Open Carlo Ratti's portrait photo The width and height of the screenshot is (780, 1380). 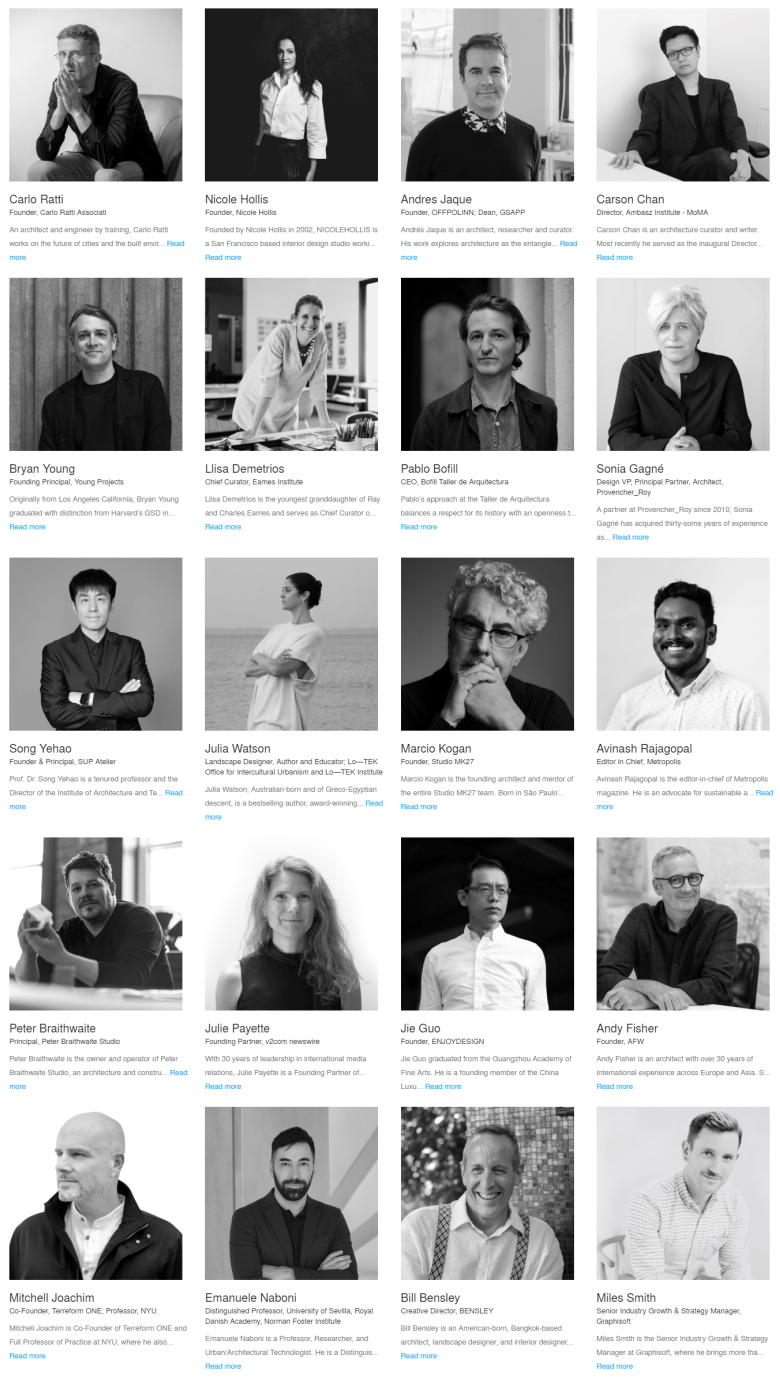[96, 95]
